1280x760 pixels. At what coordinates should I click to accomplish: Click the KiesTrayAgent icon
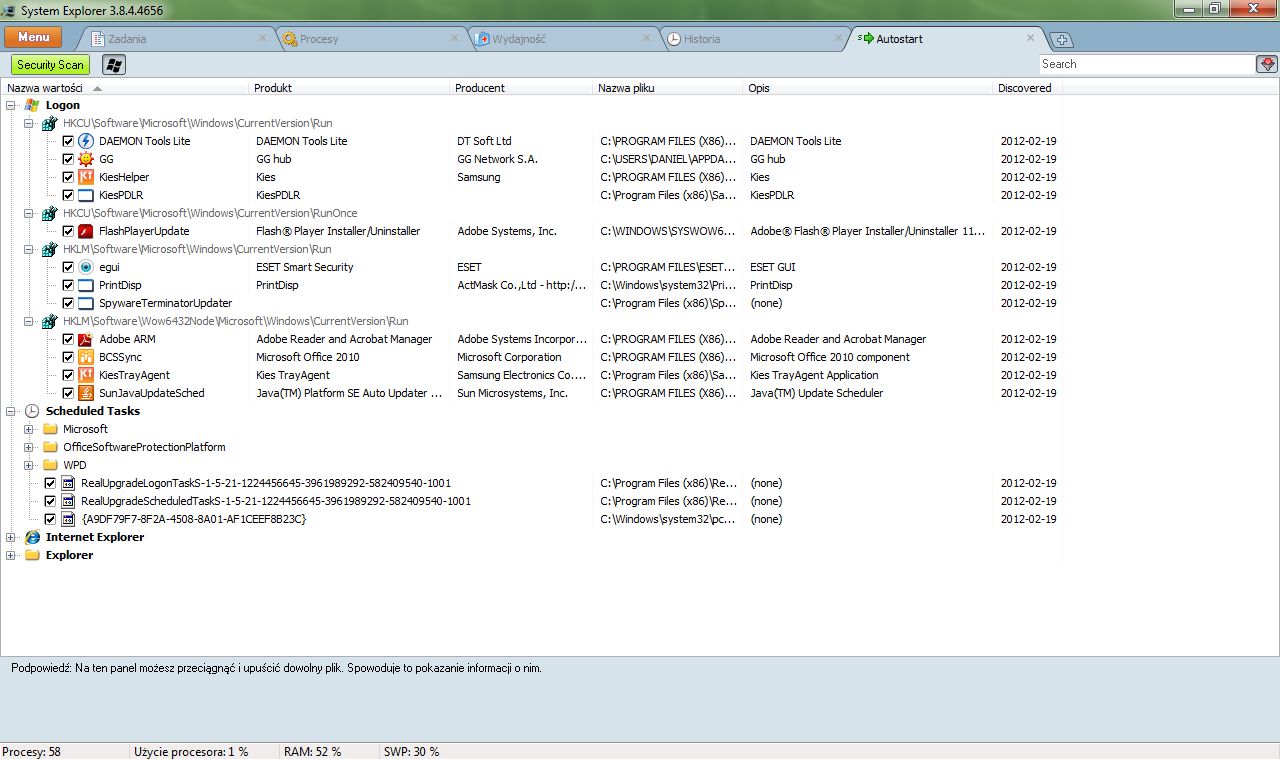(85, 375)
